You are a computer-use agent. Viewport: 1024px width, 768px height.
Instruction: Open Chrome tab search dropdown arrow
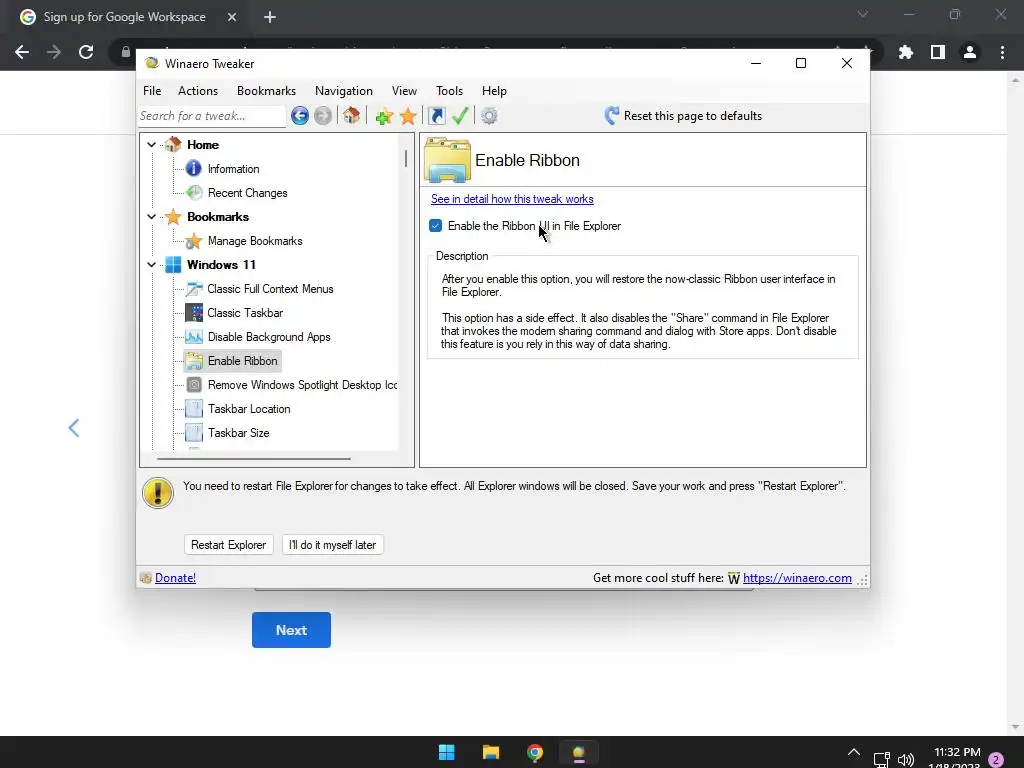863,14
